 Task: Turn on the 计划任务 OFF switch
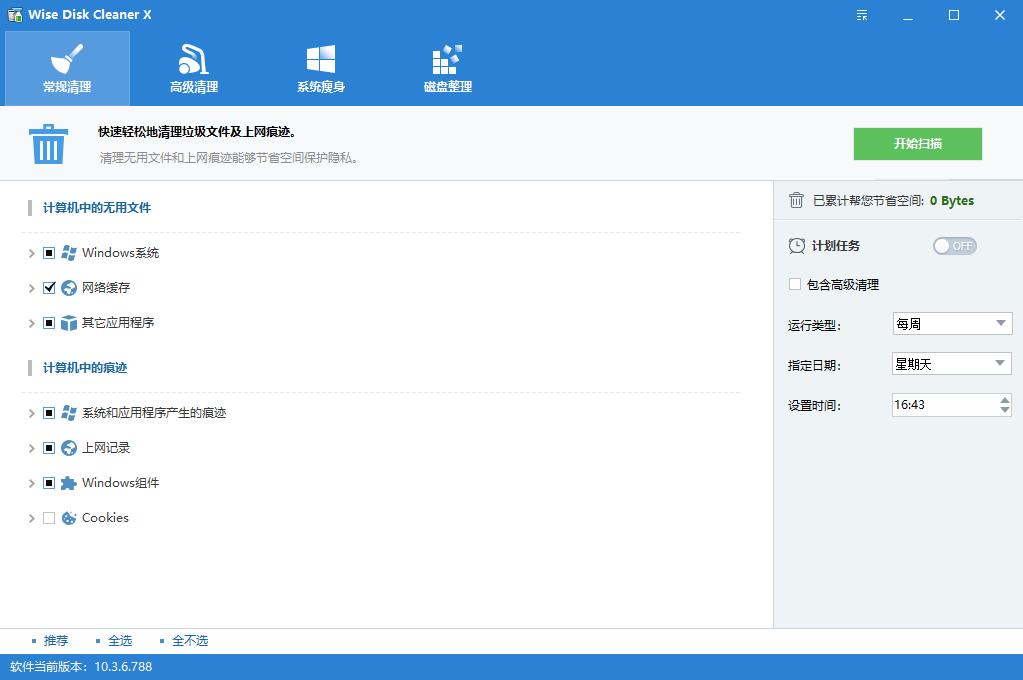coord(954,245)
